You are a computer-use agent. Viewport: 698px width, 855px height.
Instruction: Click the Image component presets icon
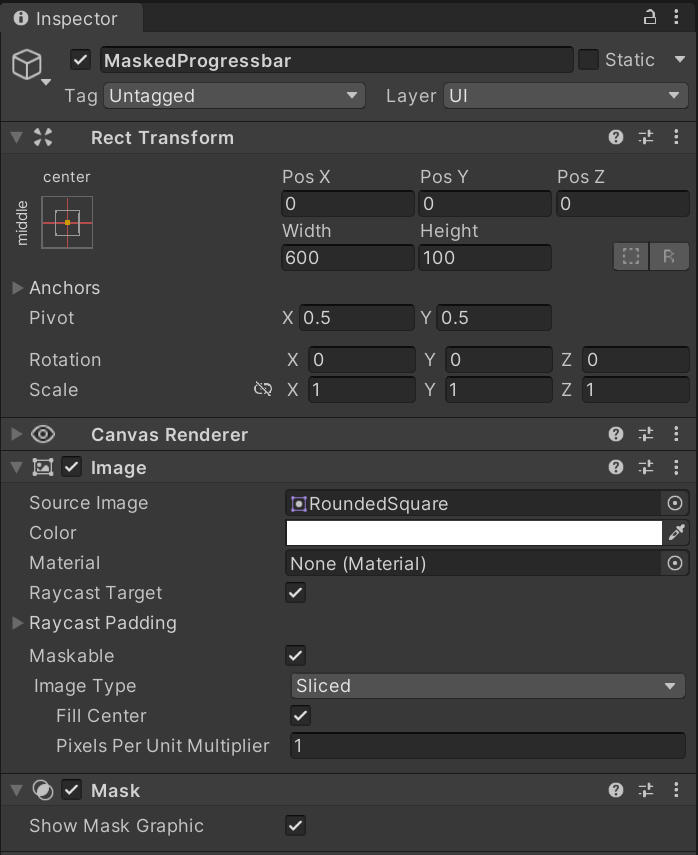click(x=646, y=467)
